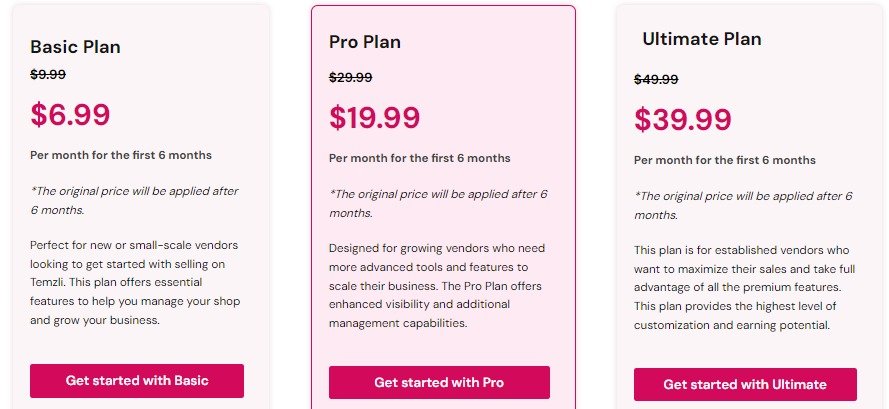The width and height of the screenshot is (889, 409).
Task: Click the crossed-out $49.99 original price
Action: tap(656, 79)
